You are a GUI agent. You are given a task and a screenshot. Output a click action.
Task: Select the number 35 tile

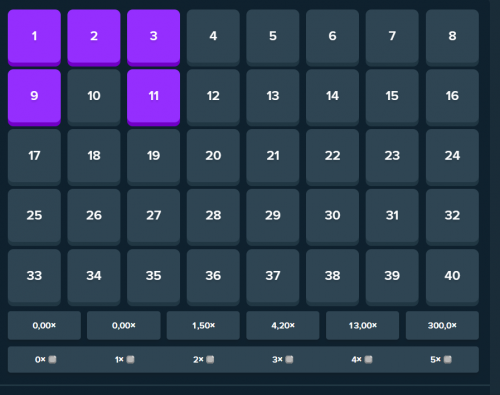point(154,277)
